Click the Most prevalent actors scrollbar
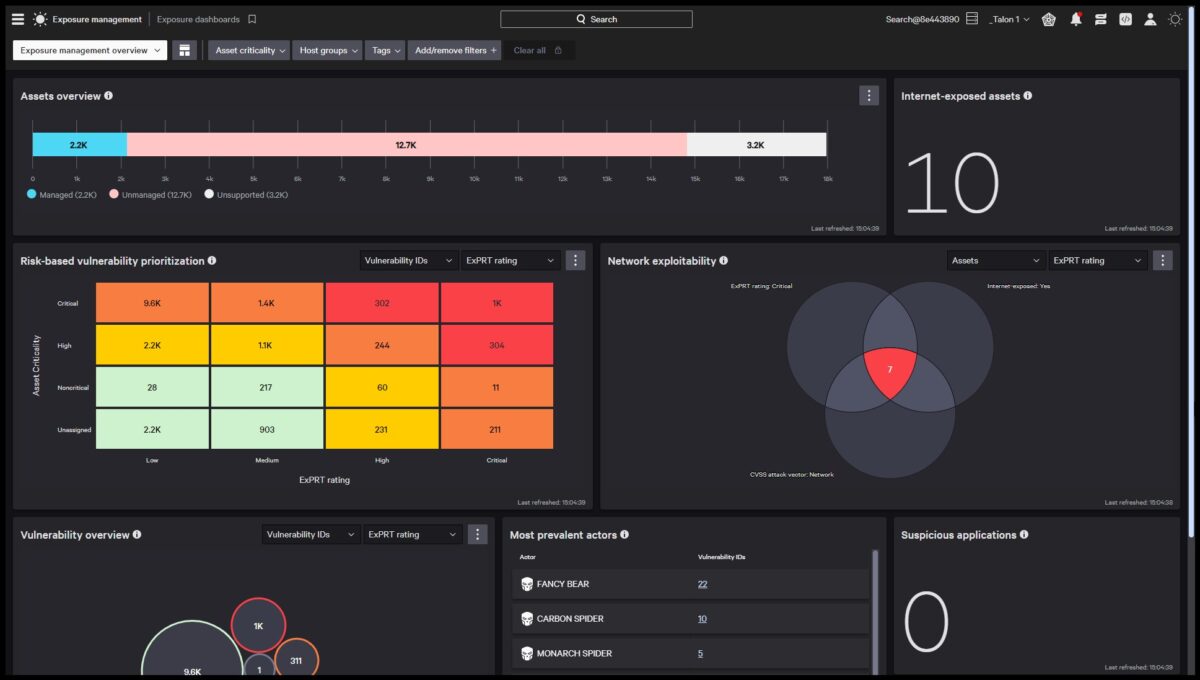The width and height of the screenshot is (1200, 680). tap(876, 610)
